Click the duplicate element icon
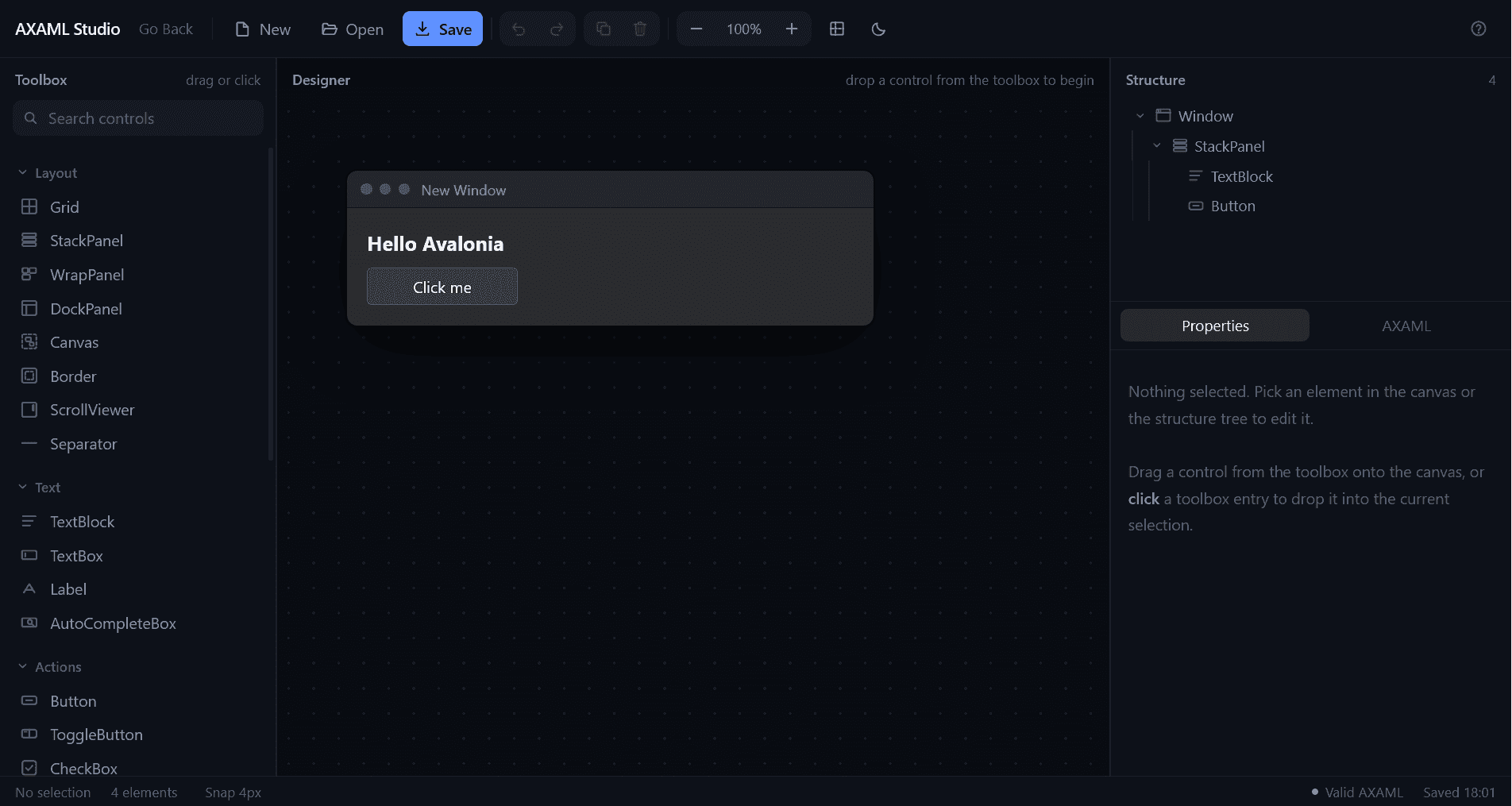The height and width of the screenshot is (806, 1512). coord(604,29)
